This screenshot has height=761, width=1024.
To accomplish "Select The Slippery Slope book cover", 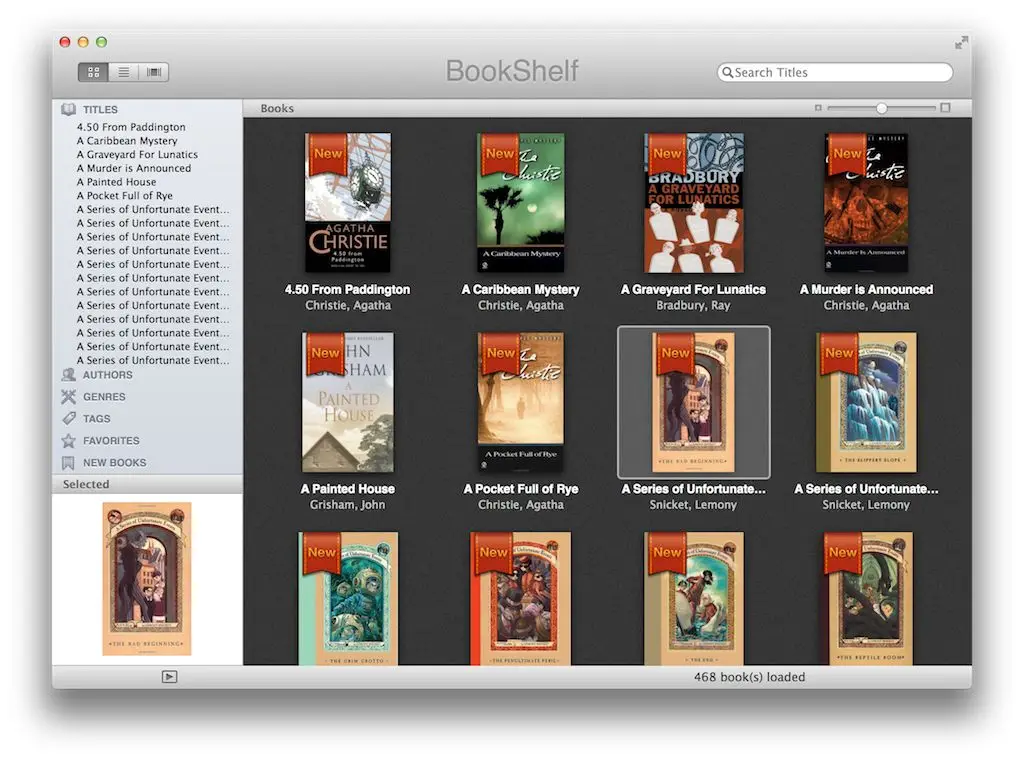I will [866, 402].
